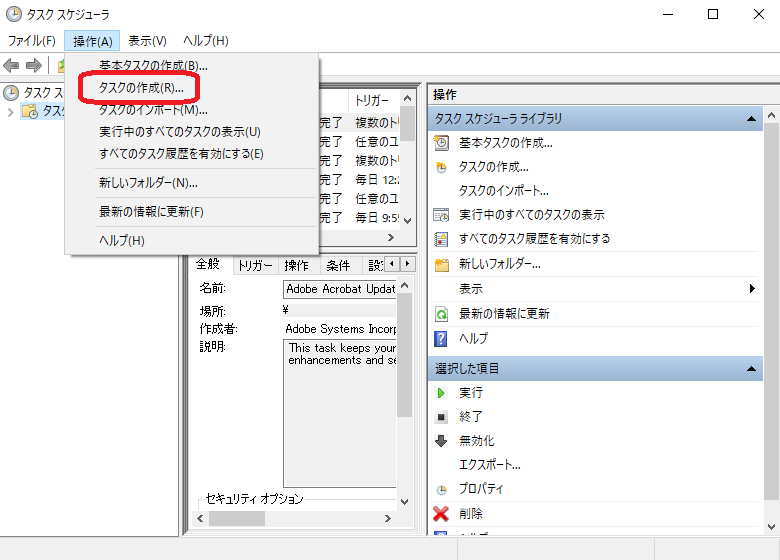
Task: Expand the タスク スケジューラ ライブラリ tree node
Action: 11,111
